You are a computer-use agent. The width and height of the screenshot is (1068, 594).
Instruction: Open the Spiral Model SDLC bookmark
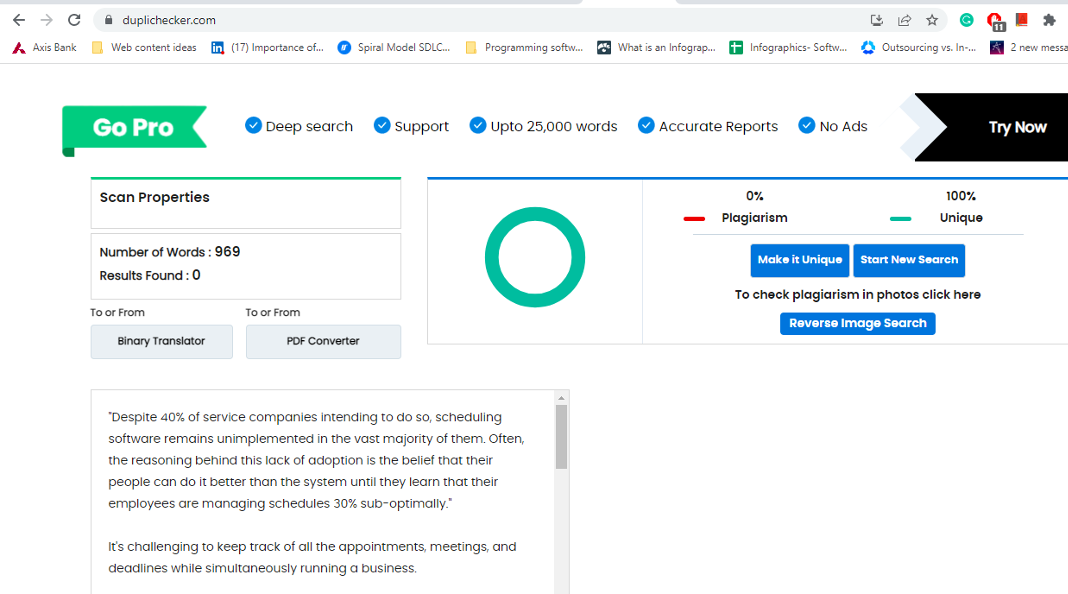394,47
